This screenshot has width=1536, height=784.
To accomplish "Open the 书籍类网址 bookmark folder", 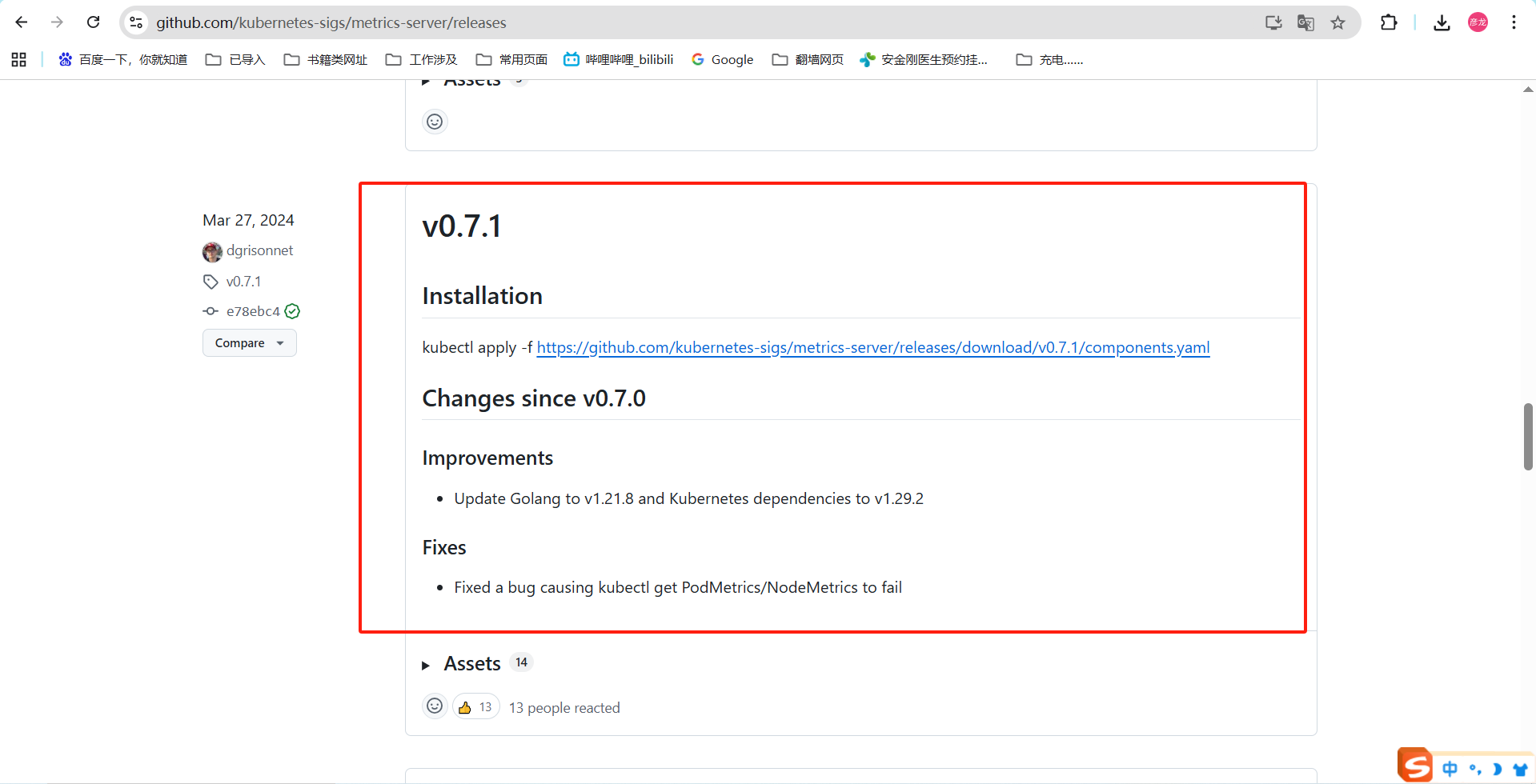I will [326, 59].
